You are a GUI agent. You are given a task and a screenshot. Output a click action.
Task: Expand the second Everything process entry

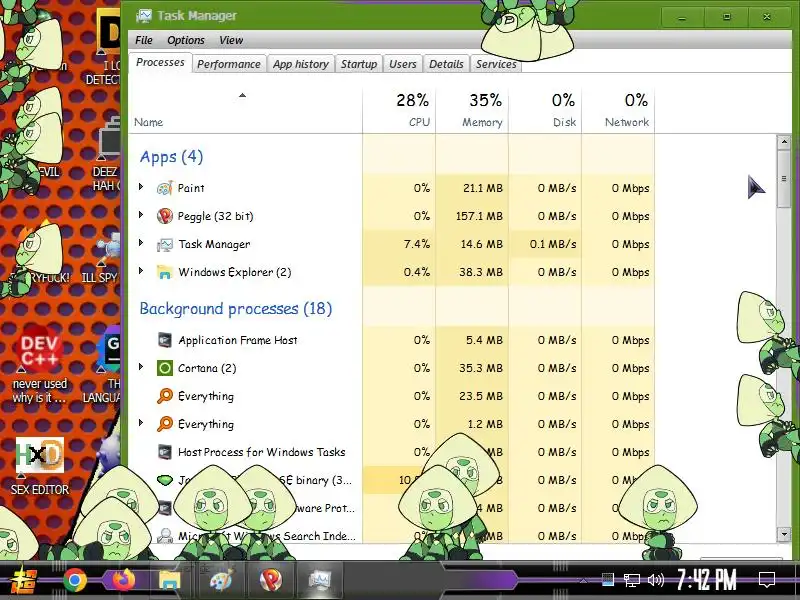point(141,423)
